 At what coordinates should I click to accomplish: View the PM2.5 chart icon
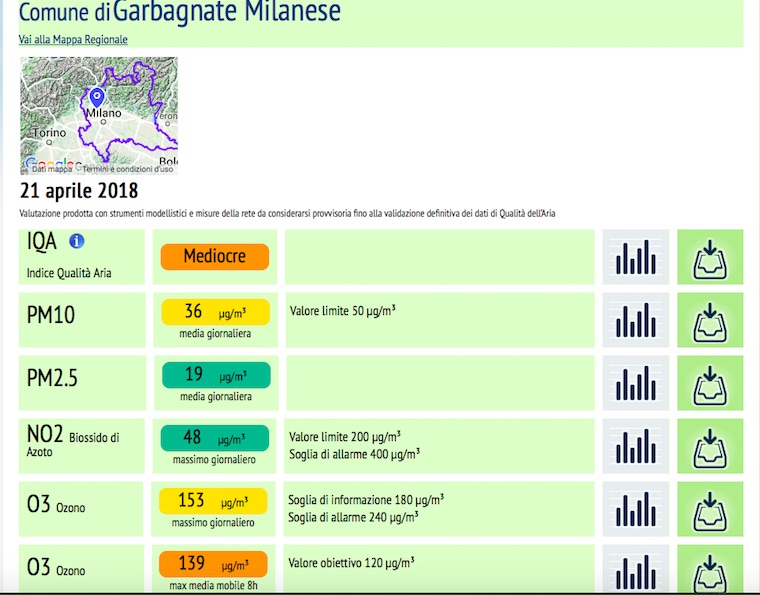tap(635, 383)
